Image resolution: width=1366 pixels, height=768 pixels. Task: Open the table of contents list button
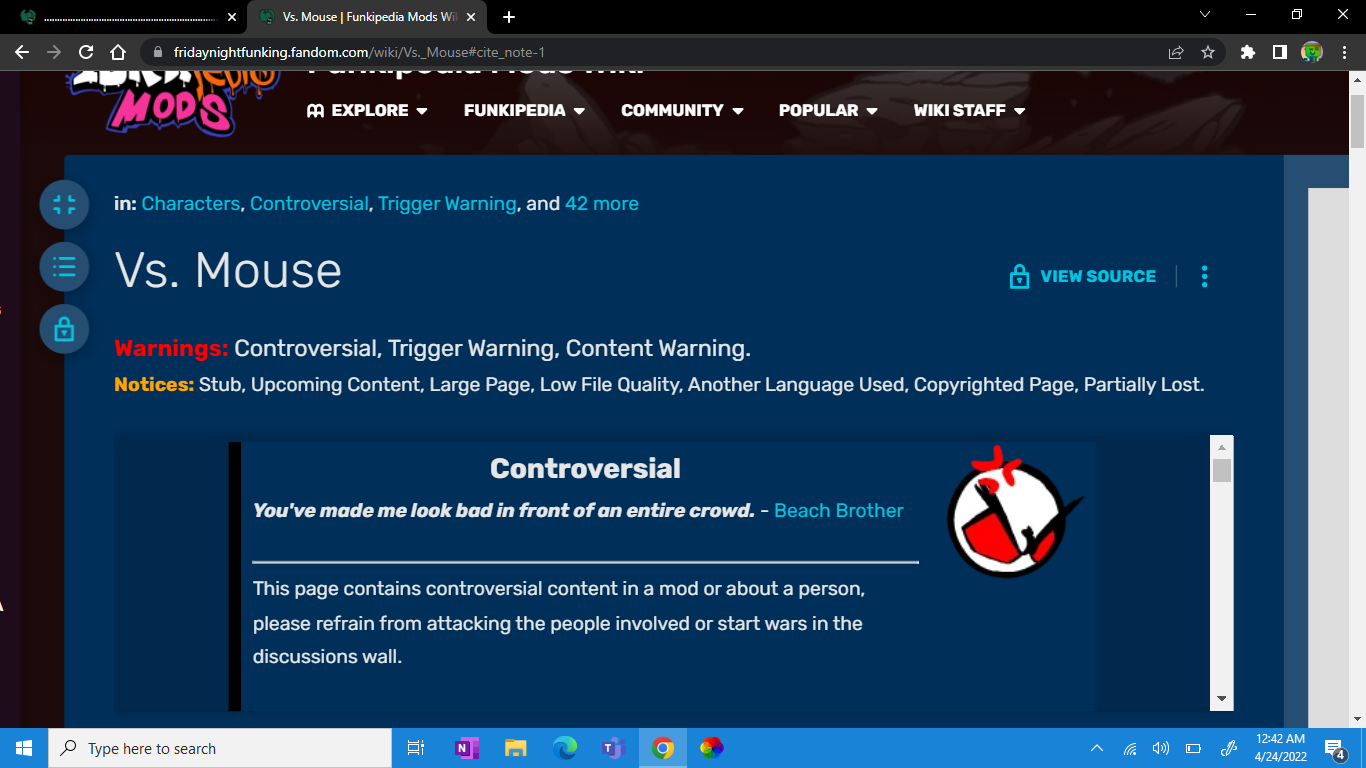(64, 267)
